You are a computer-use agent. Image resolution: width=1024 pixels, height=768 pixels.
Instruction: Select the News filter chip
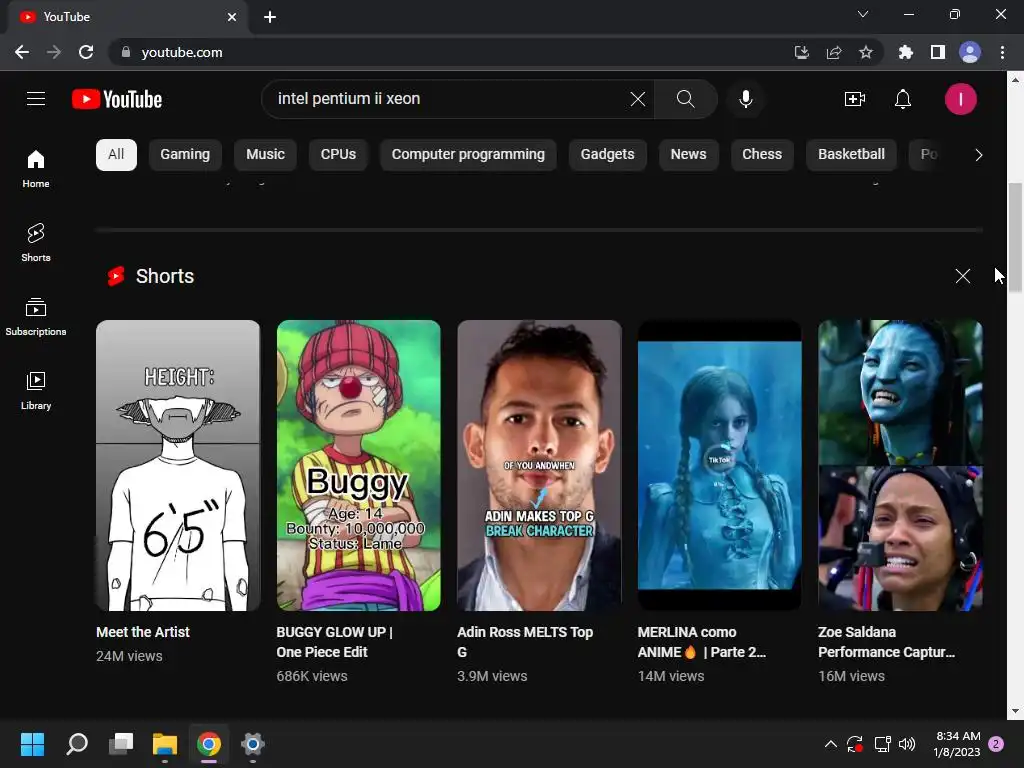coord(688,155)
